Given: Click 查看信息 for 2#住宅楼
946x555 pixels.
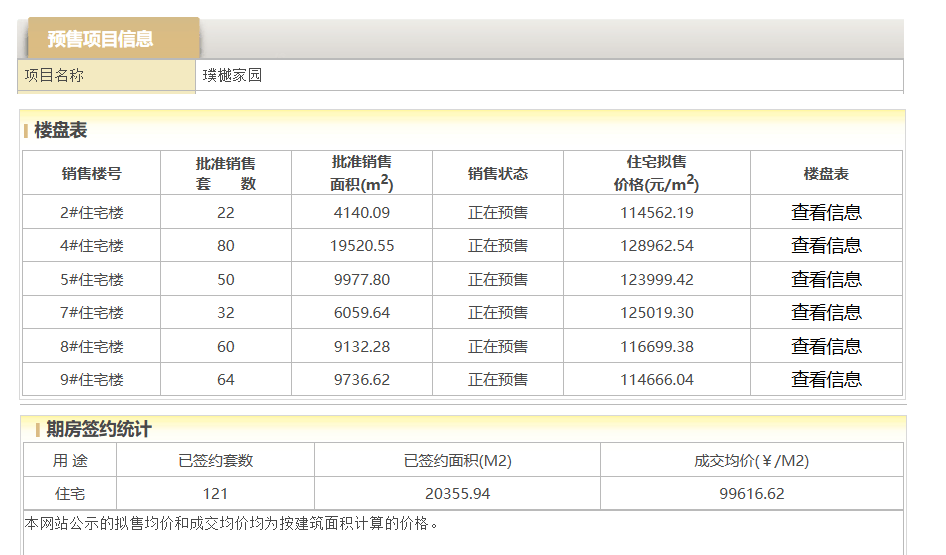Looking at the screenshot, I should [826, 212].
